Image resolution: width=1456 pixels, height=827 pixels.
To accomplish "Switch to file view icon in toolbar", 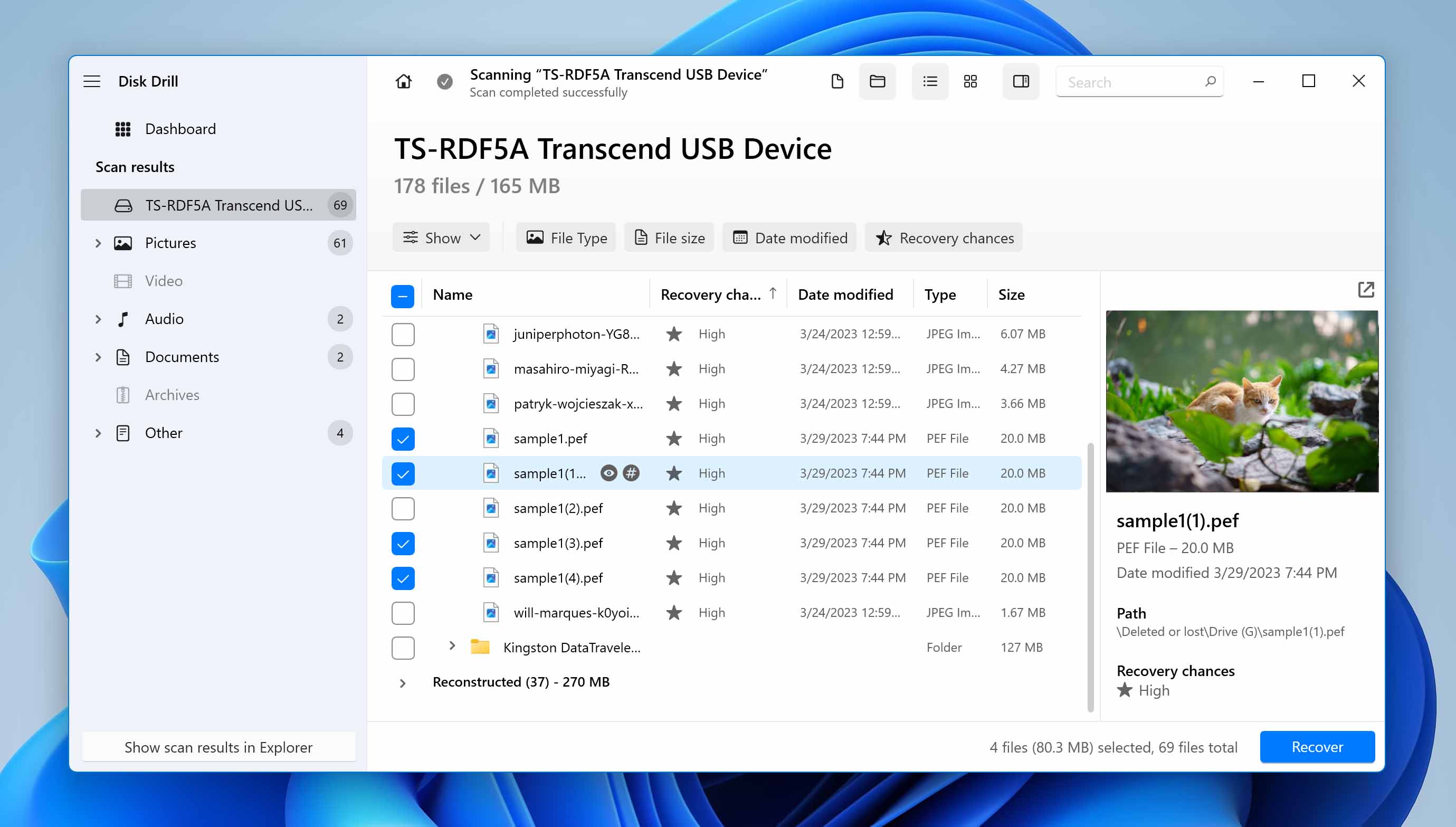I will 837,81.
